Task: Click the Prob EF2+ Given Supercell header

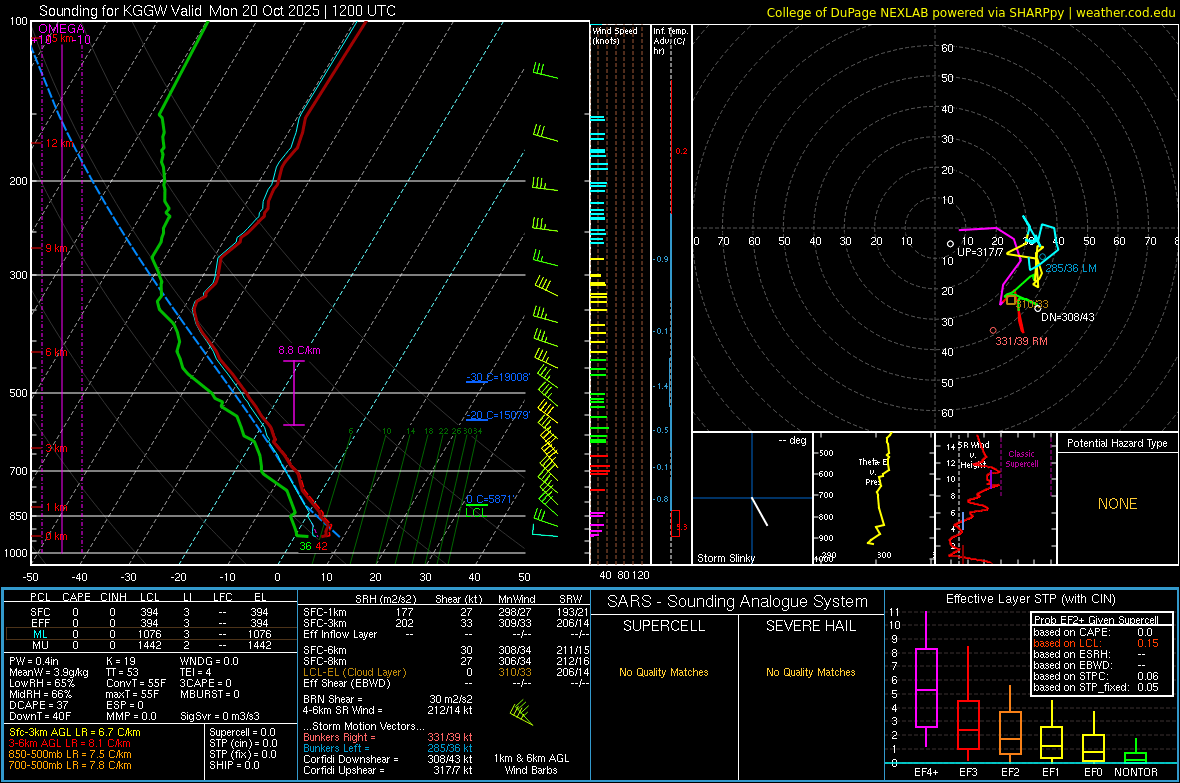Action: [1096, 620]
